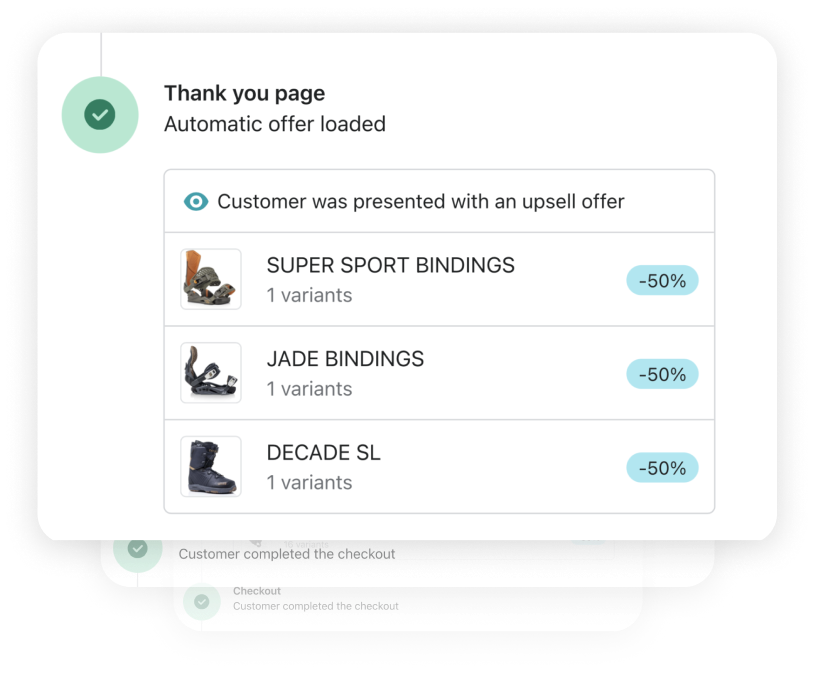Open the Decade SL boot thumbnail
This screenshot has width=815, height=675.
click(x=211, y=466)
